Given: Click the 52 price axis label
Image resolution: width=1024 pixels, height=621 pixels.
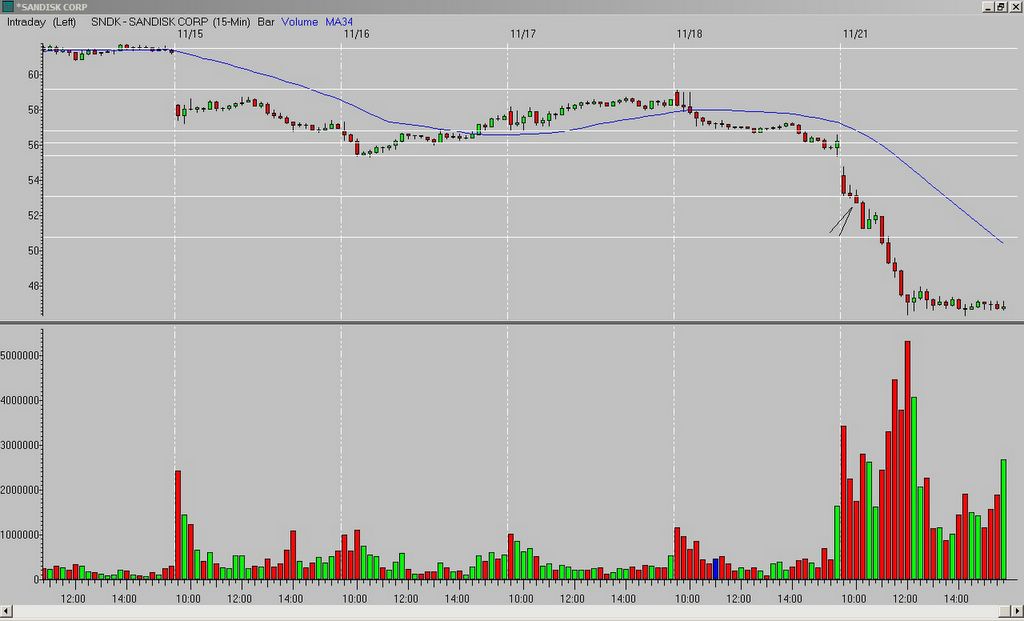Looking at the screenshot, I should click(34, 215).
